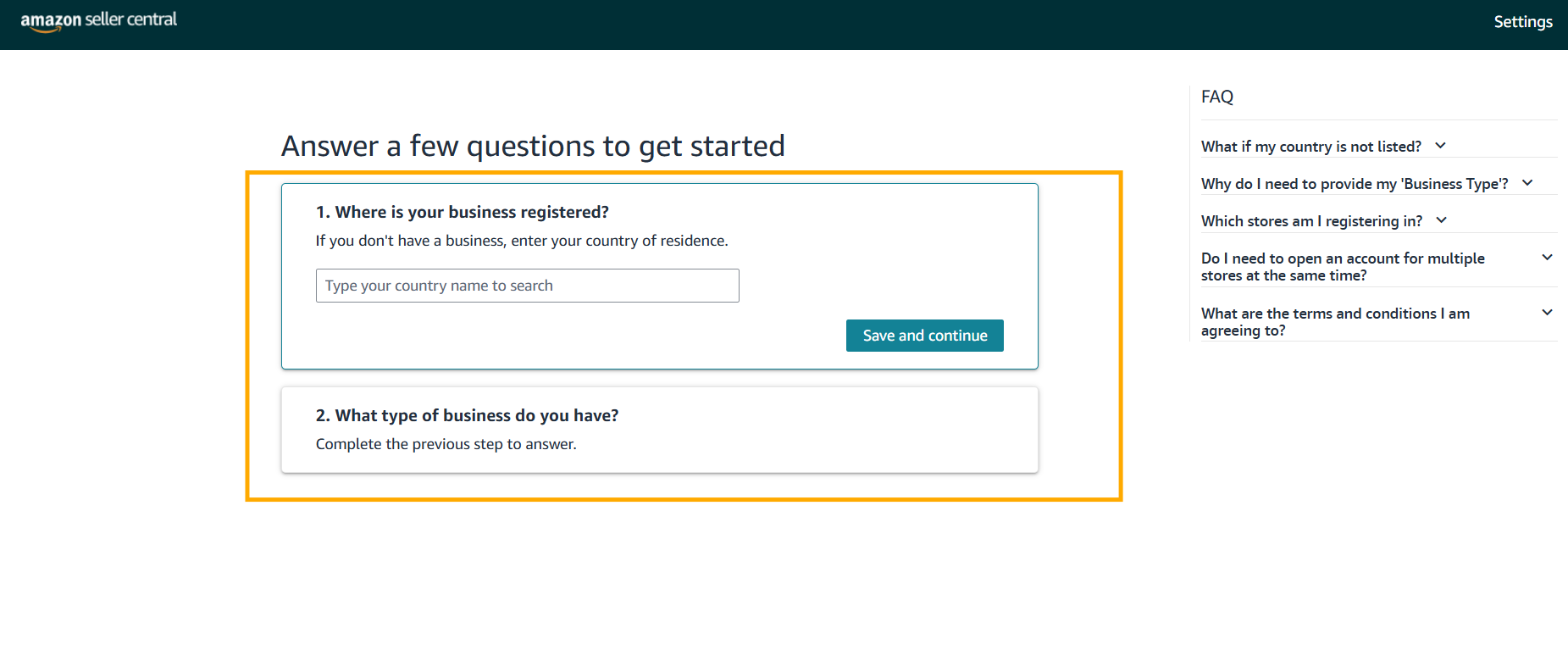The width and height of the screenshot is (1568, 650).
Task: Open the 'terms and conditions' FAQ text
Action: point(1335,322)
